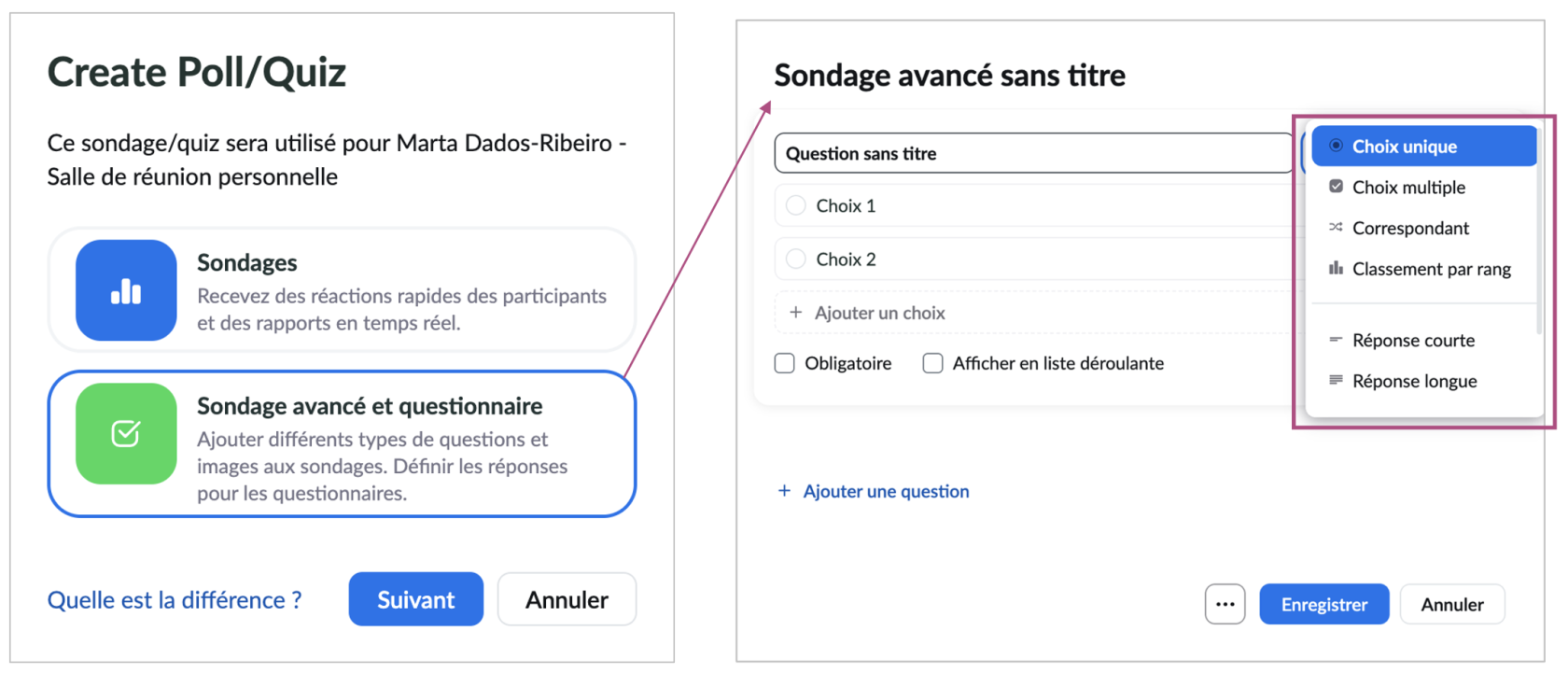Select the Choix 2 radio button
Screen dimensions: 1568x673
[796, 259]
